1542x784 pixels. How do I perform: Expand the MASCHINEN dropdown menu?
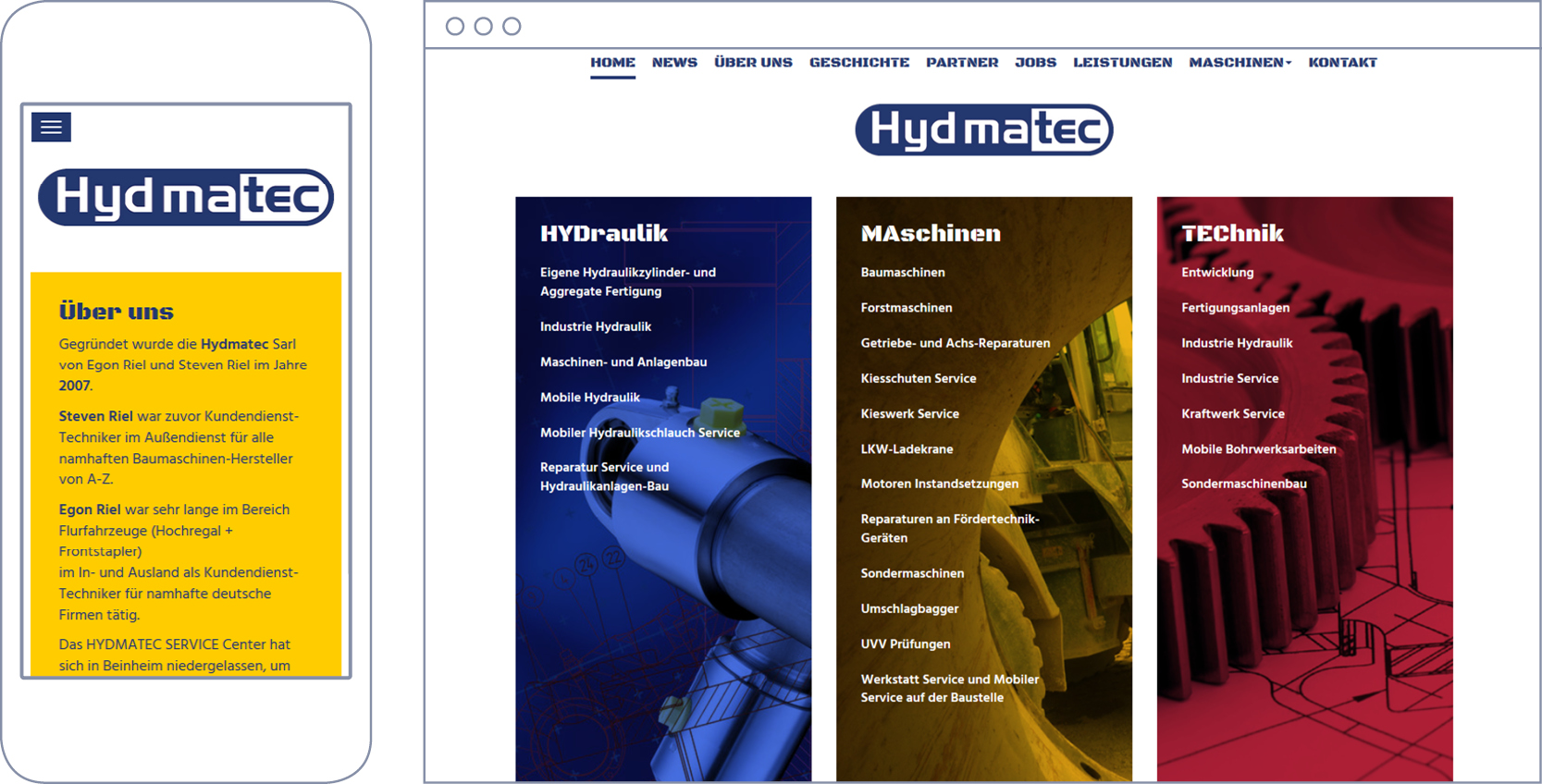1240,63
